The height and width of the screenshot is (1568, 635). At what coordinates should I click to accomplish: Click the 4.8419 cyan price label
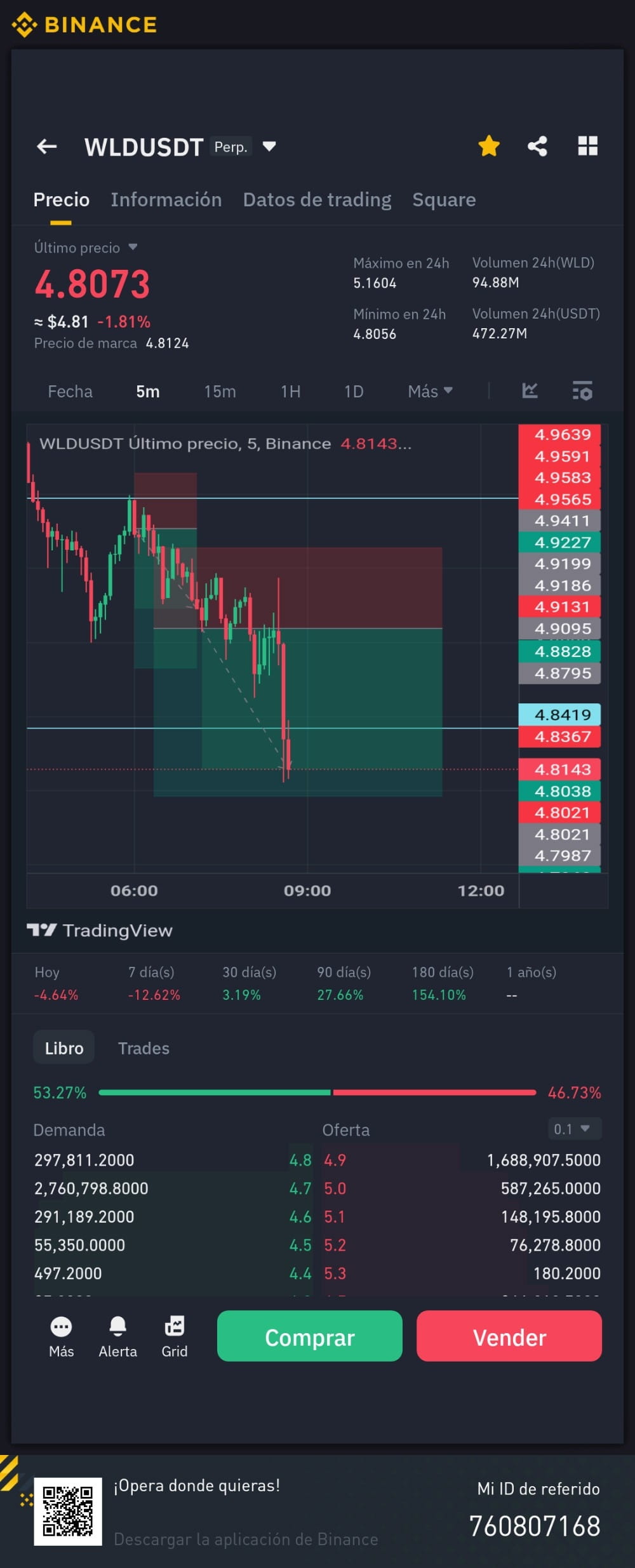(559, 715)
